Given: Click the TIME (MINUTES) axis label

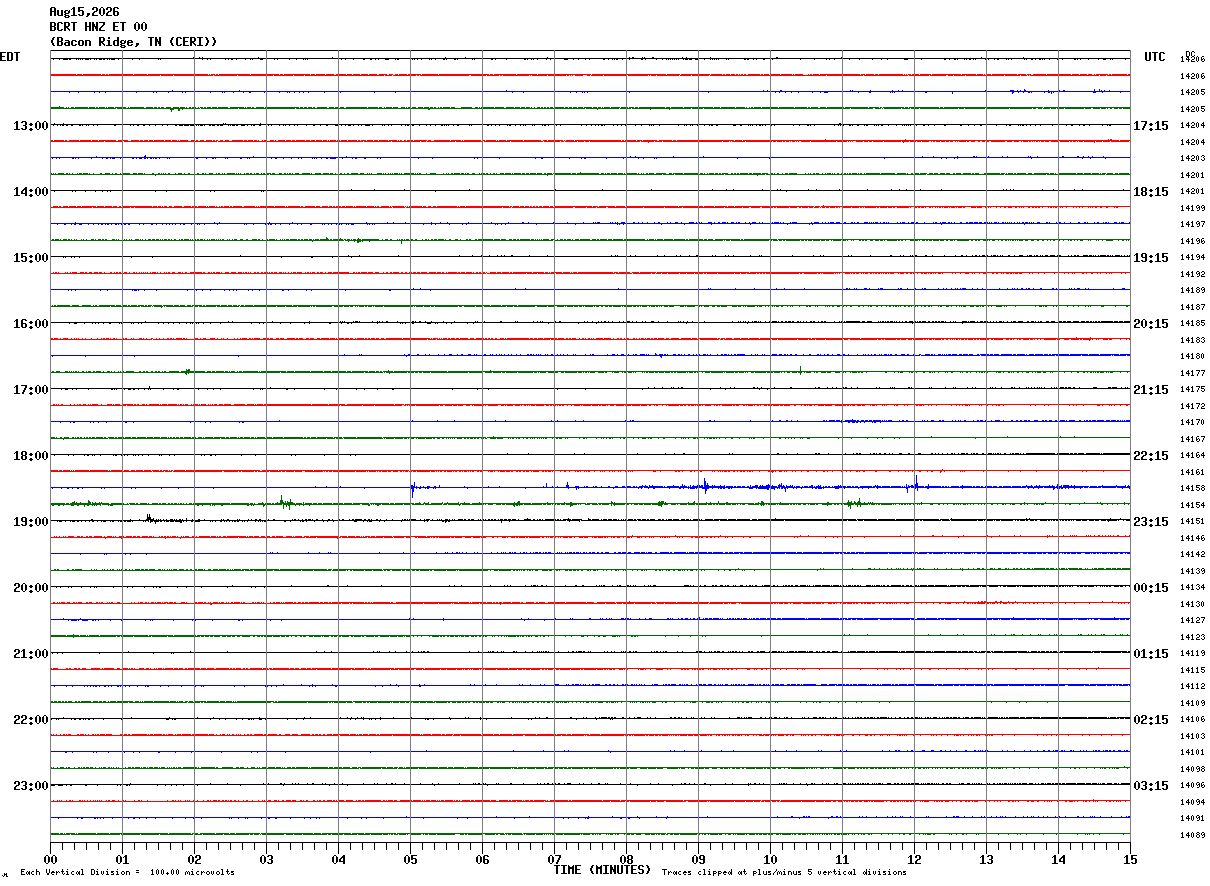Looking at the screenshot, I should coord(602,870).
